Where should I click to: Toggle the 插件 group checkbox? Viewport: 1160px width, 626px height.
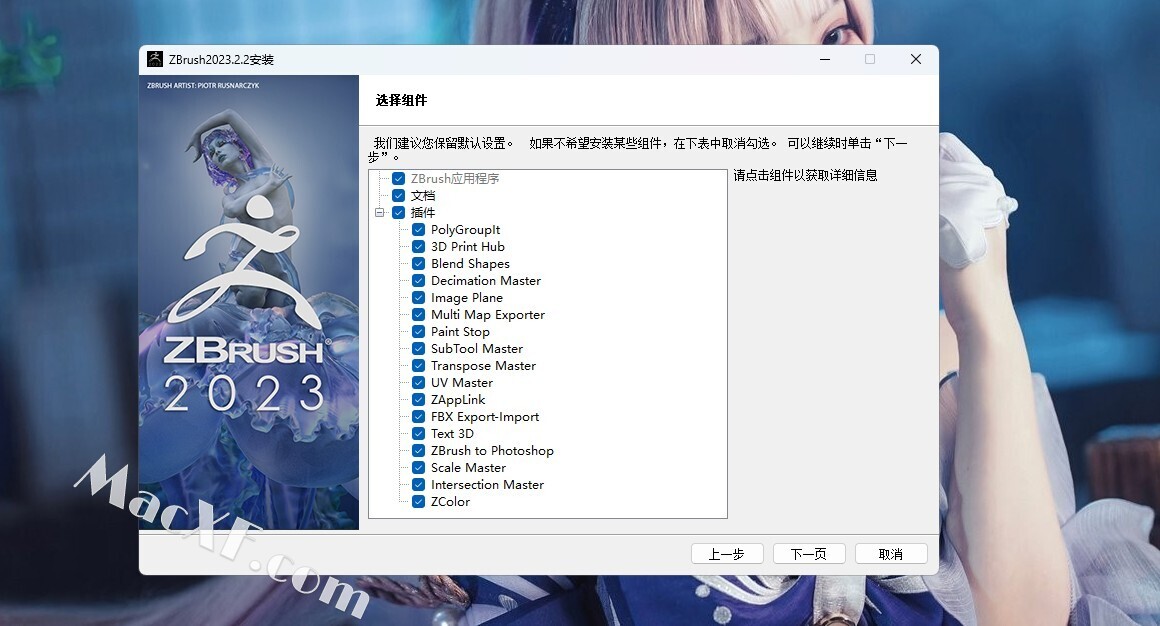pyautogui.click(x=399, y=212)
